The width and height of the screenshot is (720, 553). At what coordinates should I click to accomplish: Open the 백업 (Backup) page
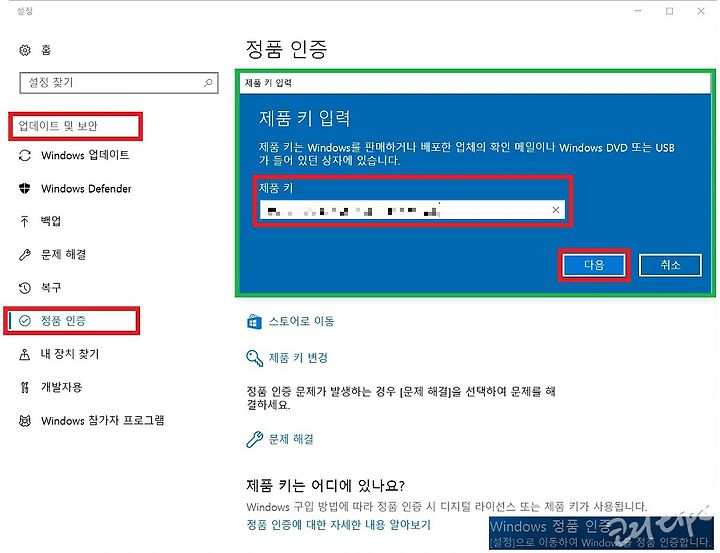51,221
